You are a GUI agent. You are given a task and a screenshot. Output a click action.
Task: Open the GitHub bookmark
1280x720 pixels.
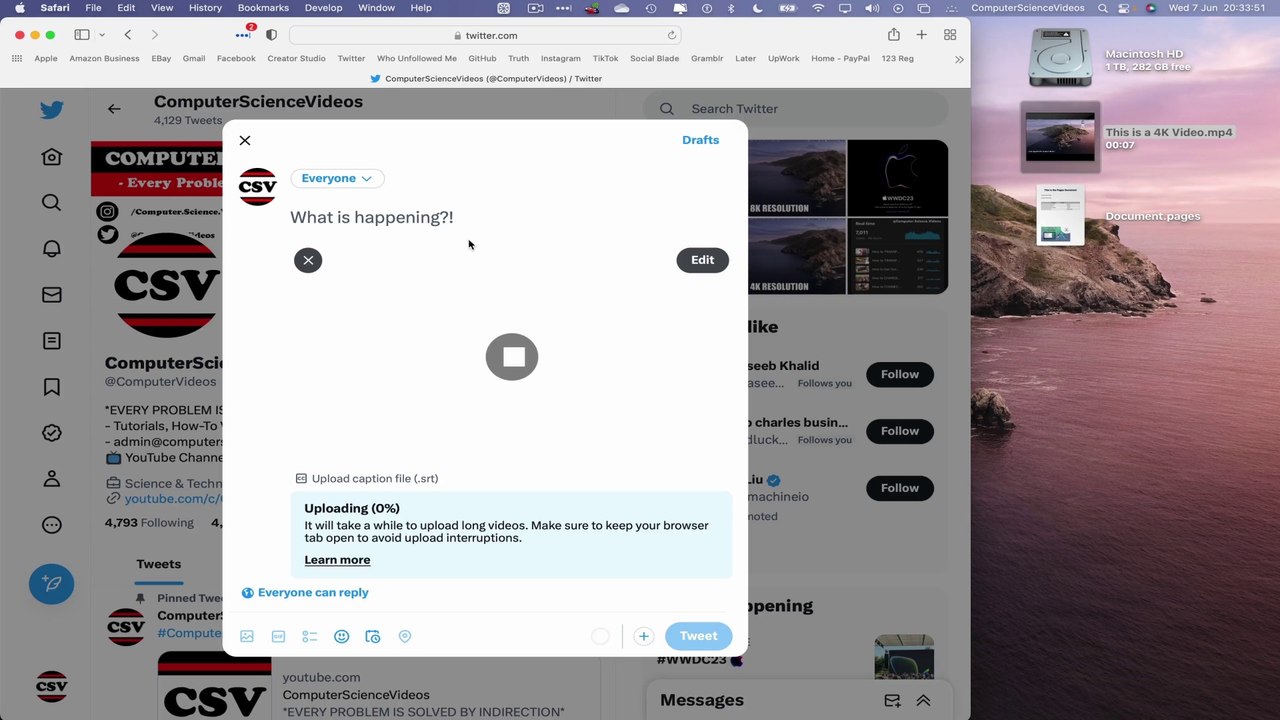[x=482, y=59]
